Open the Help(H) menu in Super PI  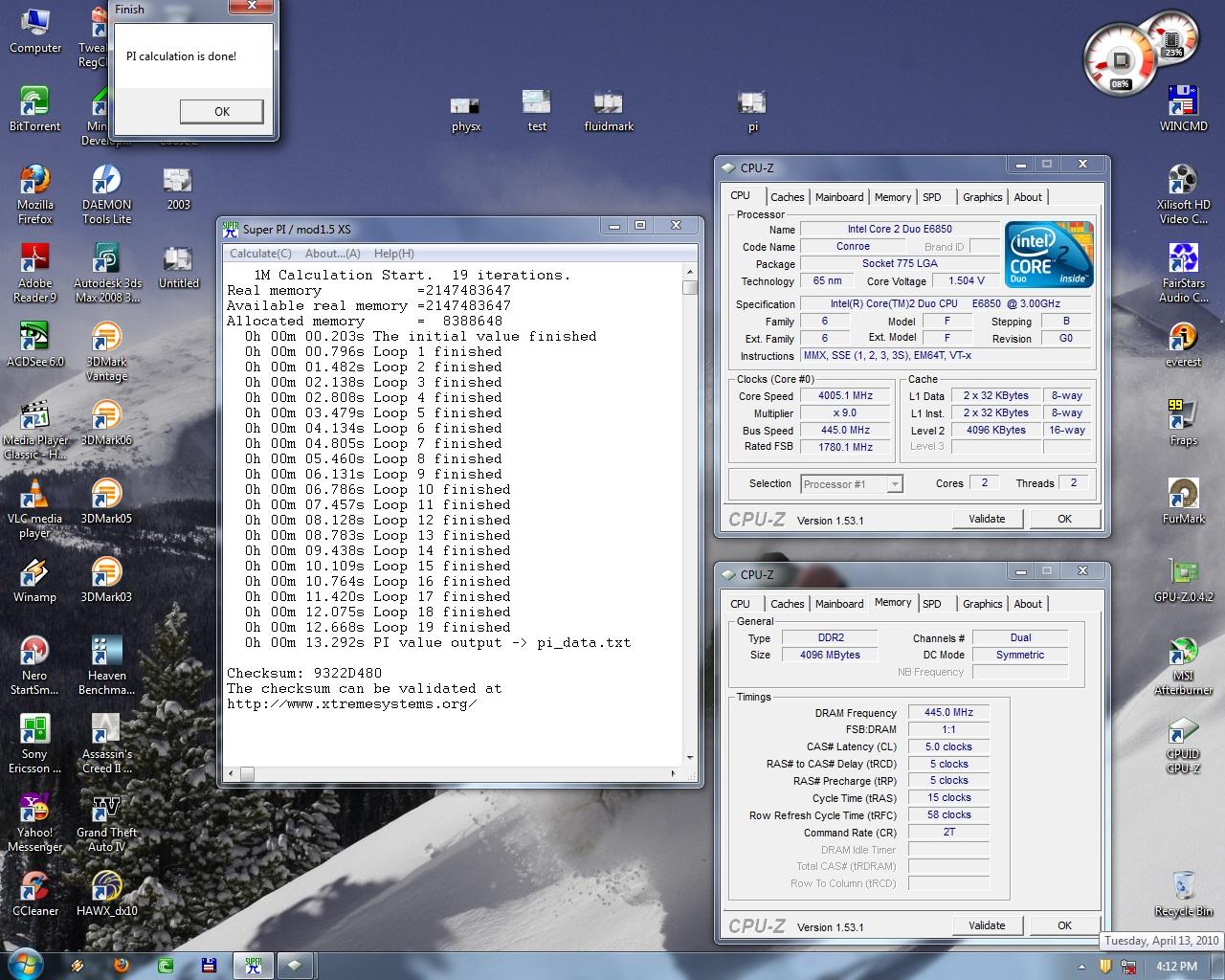394,254
